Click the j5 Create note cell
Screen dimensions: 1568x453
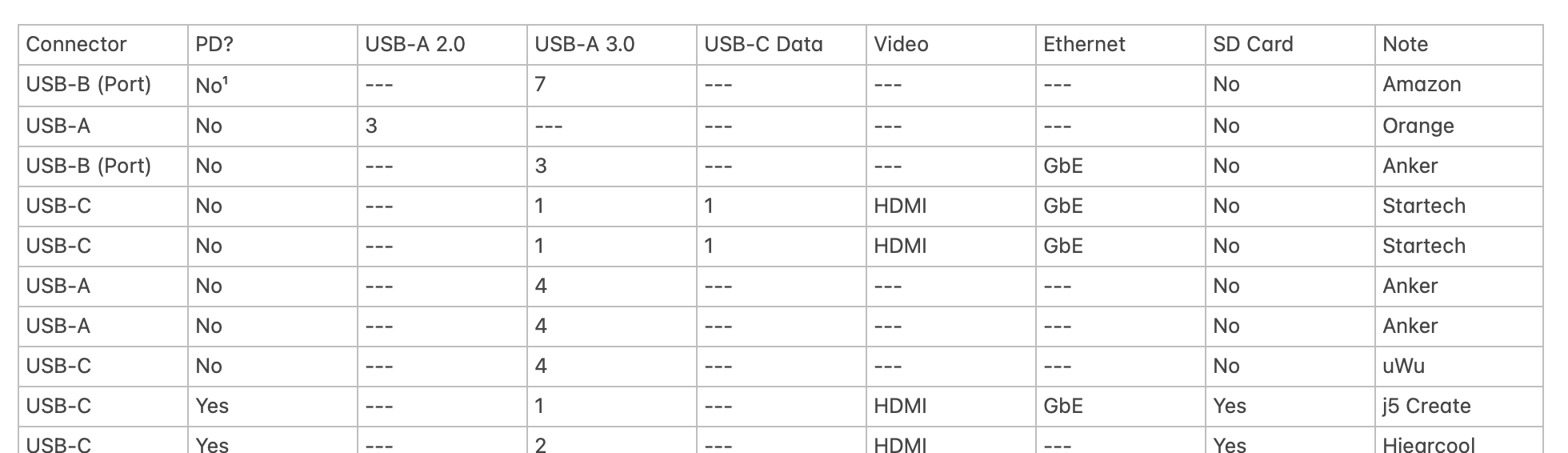tap(1426, 406)
